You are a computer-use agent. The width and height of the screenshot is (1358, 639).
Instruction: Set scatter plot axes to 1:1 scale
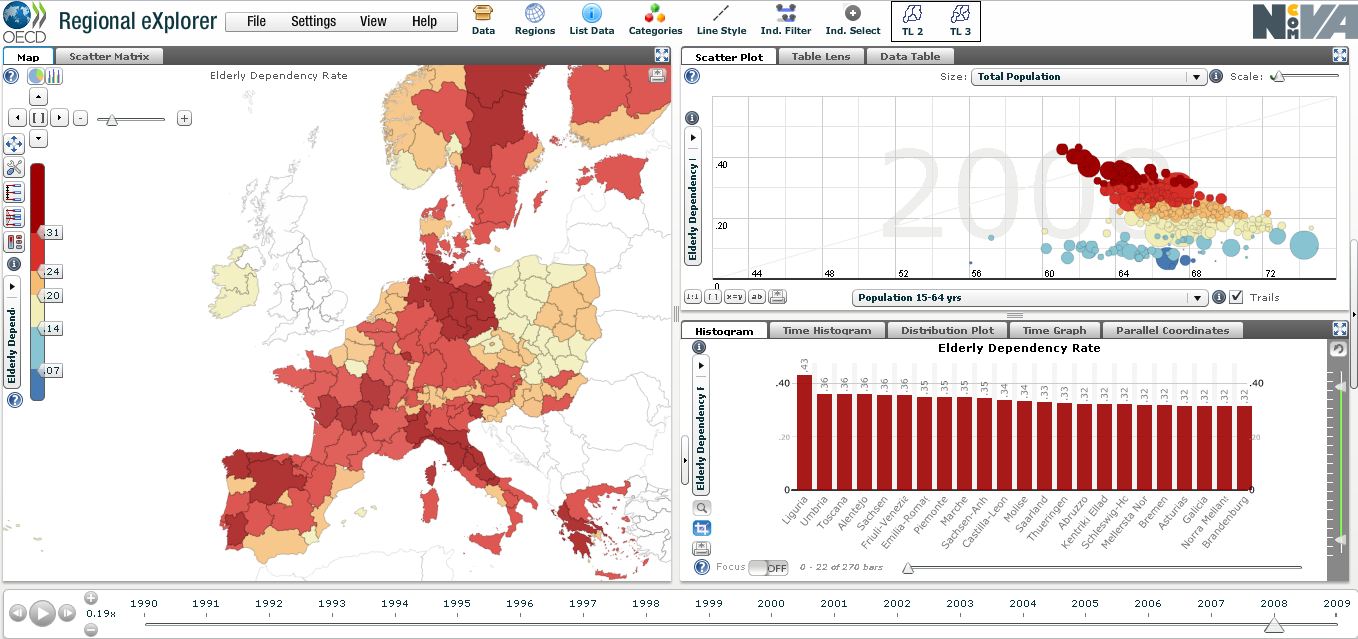pos(694,295)
